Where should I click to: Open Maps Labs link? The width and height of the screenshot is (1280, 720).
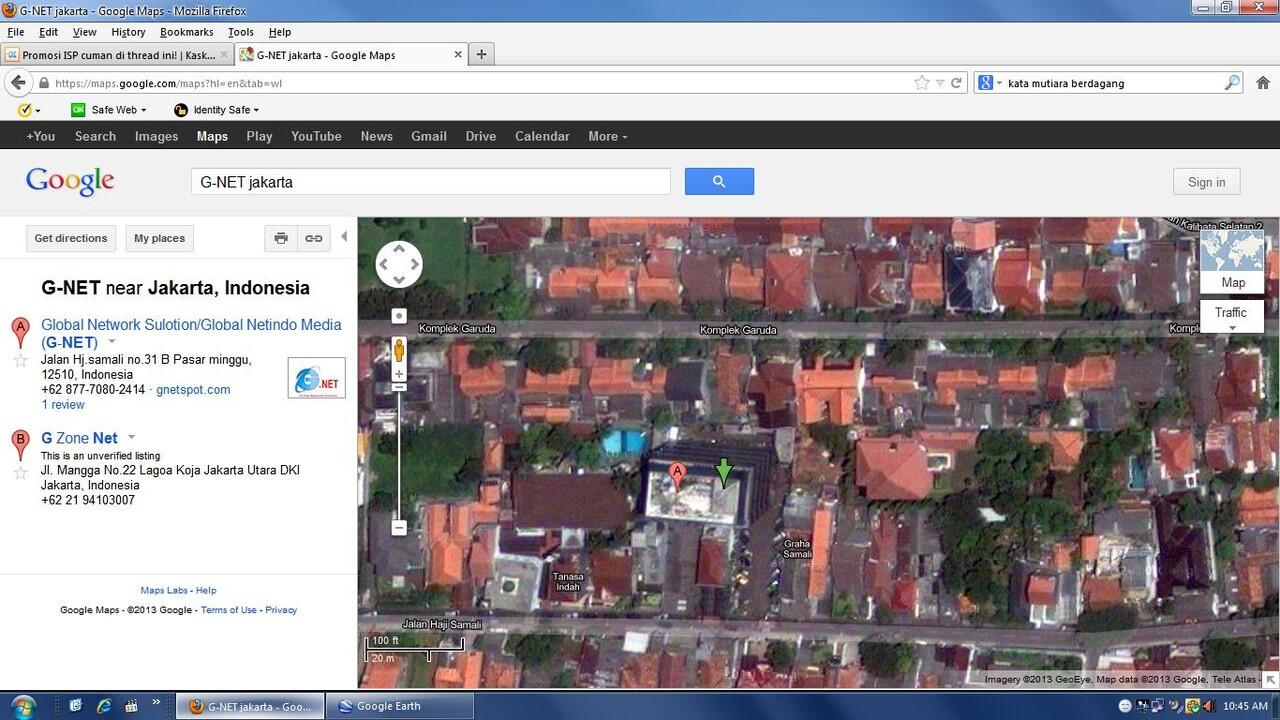pyautogui.click(x=164, y=591)
